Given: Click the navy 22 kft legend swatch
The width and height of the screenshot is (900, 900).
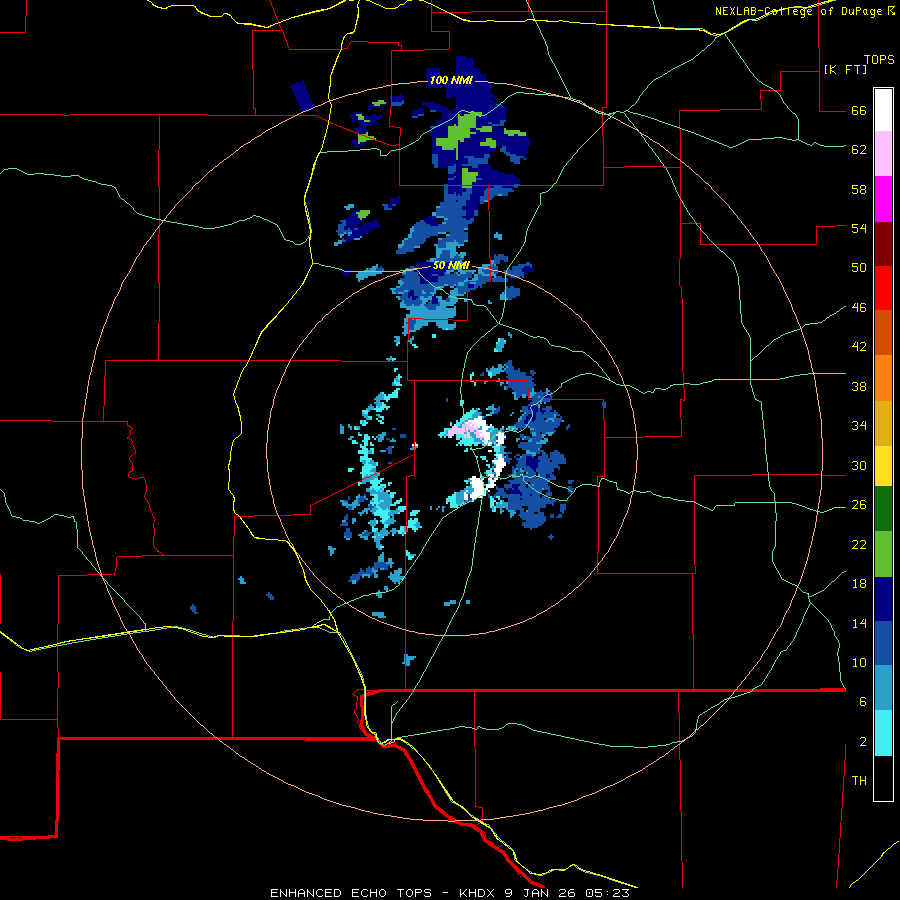Looking at the screenshot, I should point(883,599).
